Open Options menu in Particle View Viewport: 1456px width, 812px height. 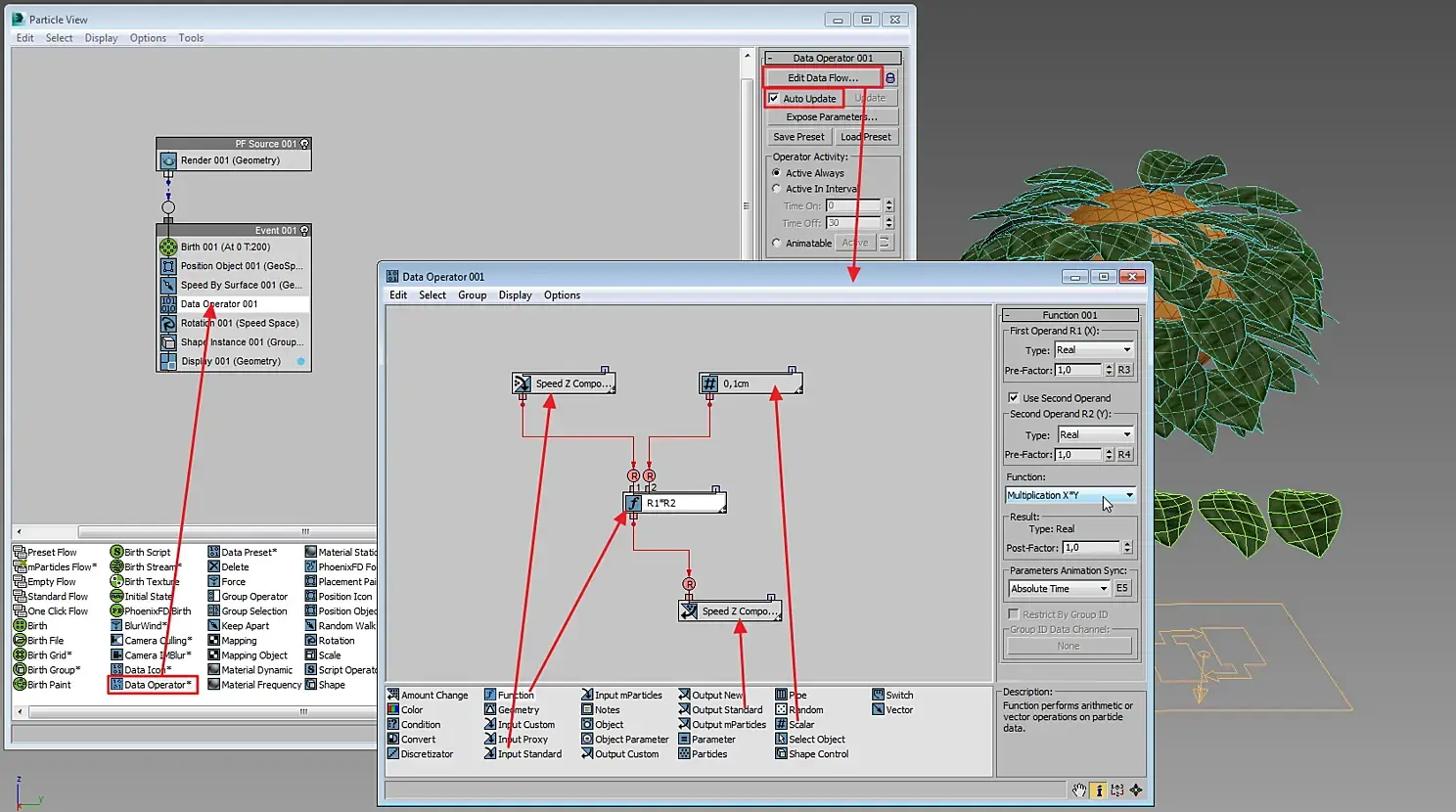tap(148, 38)
